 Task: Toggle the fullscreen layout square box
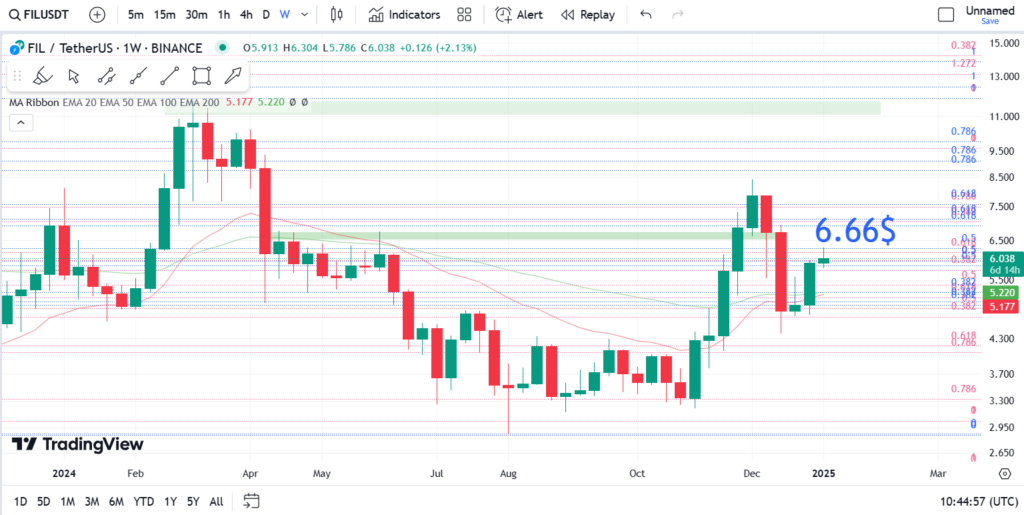click(x=946, y=15)
